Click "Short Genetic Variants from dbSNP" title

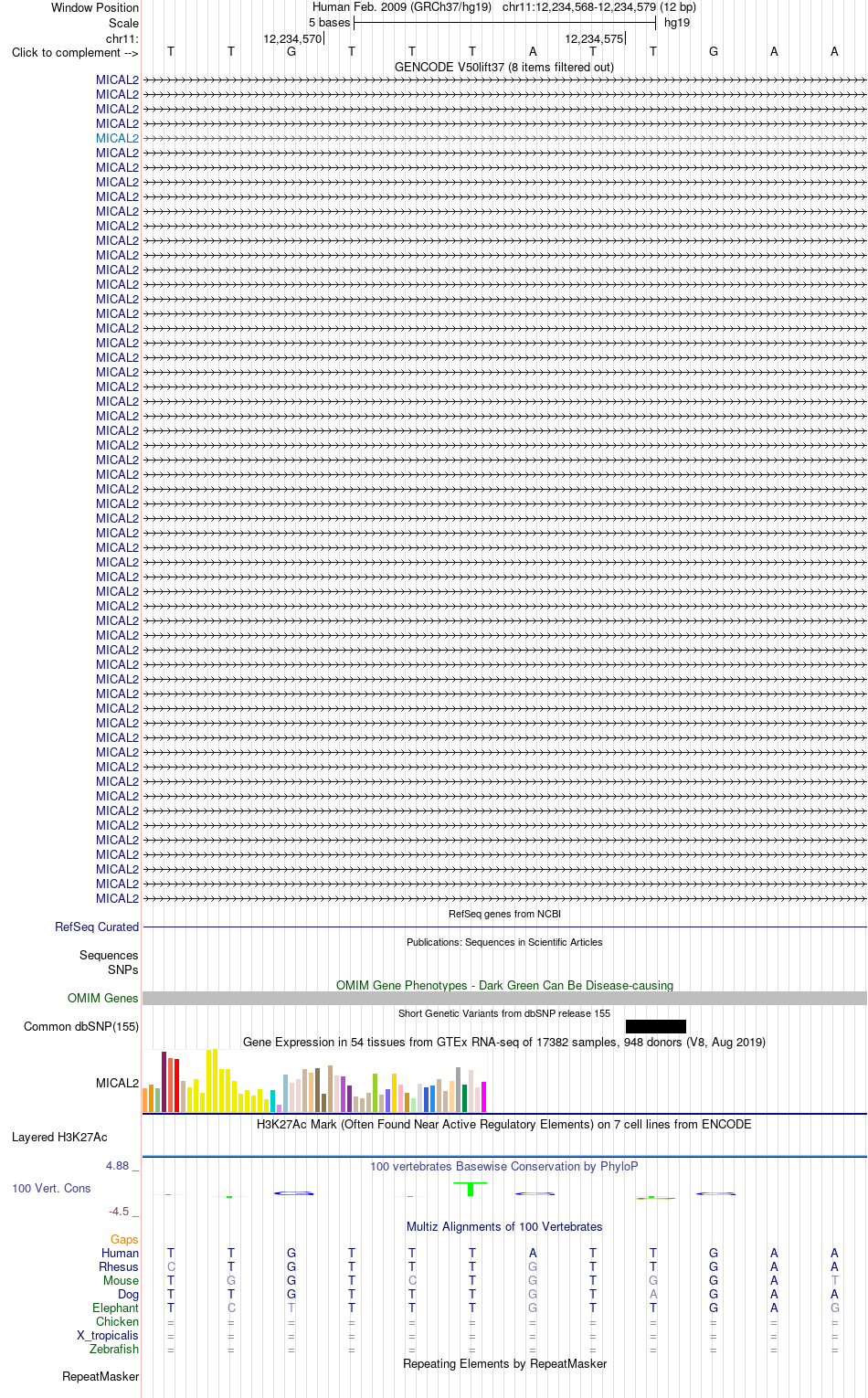tap(504, 1013)
